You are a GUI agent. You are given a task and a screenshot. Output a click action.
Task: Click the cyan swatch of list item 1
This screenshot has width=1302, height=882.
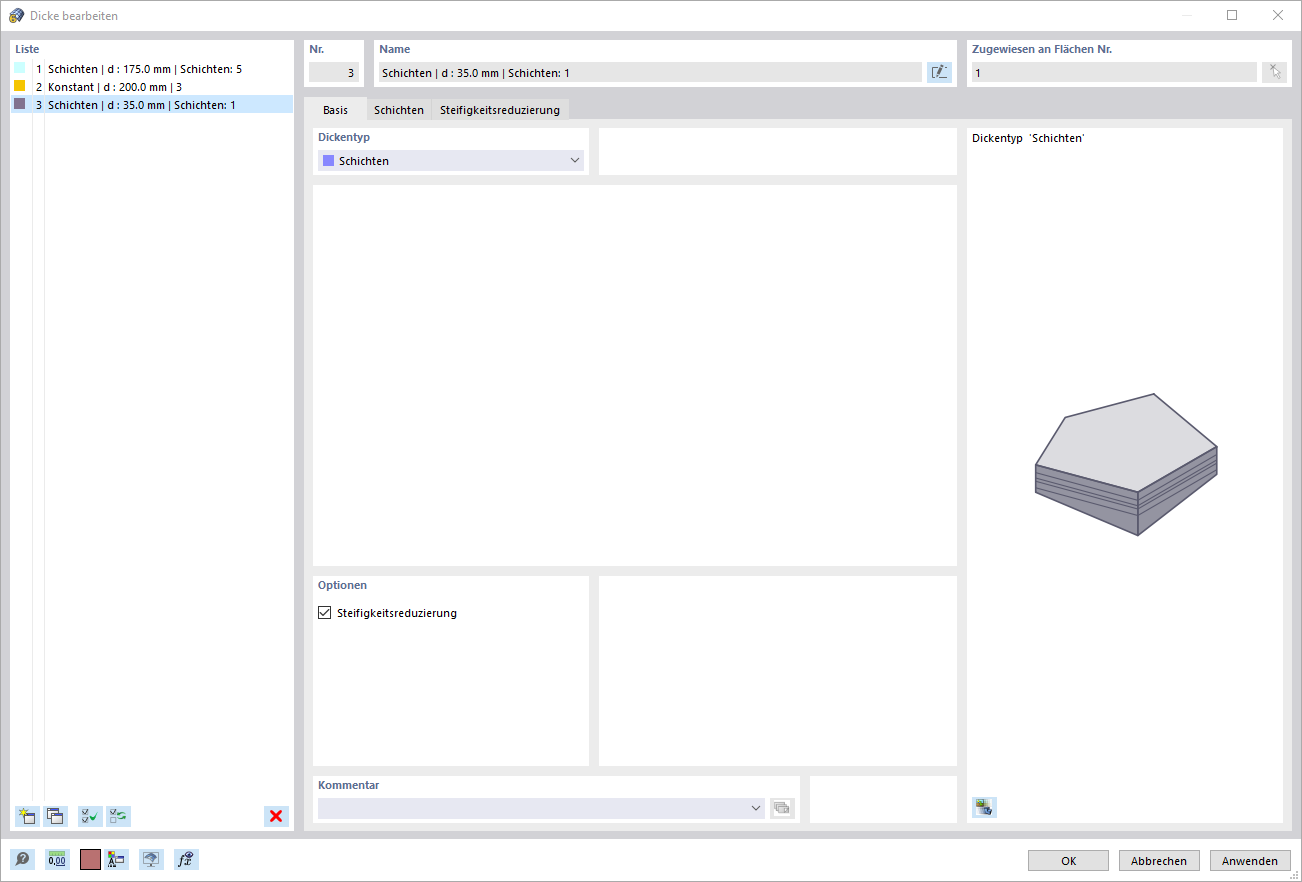[20, 68]
